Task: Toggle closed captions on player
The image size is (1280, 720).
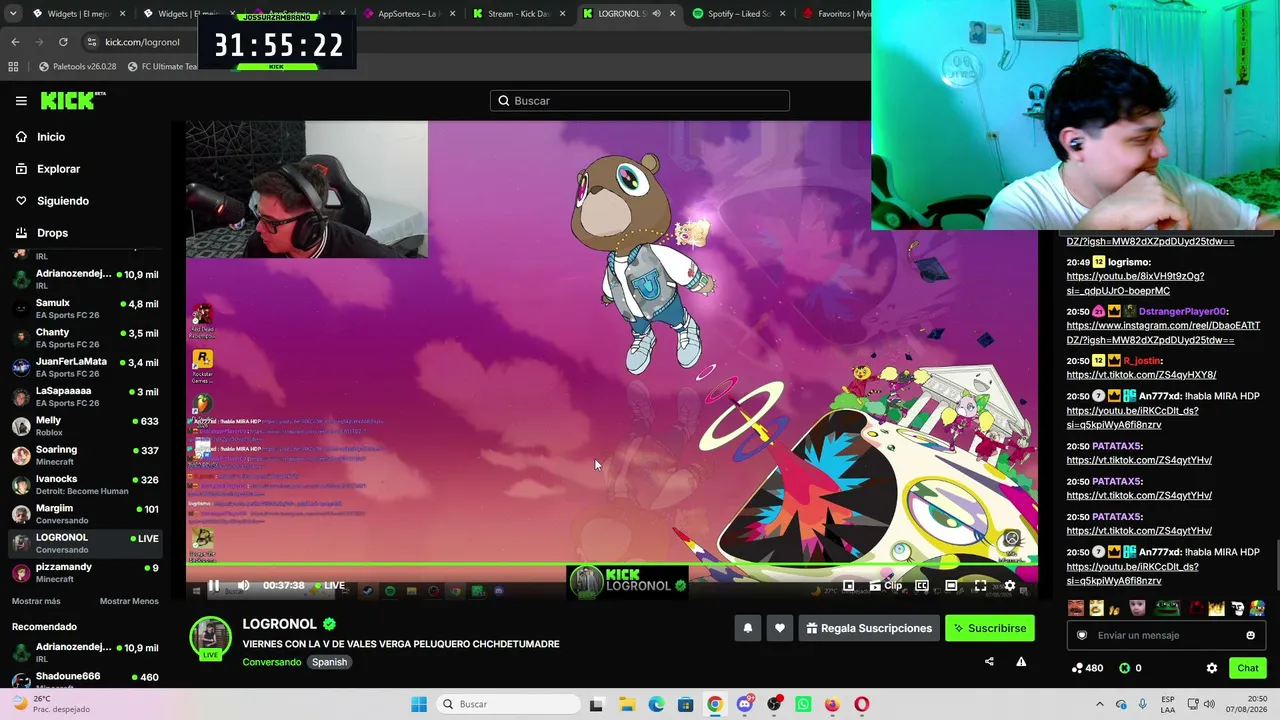Action: (922, 586)
